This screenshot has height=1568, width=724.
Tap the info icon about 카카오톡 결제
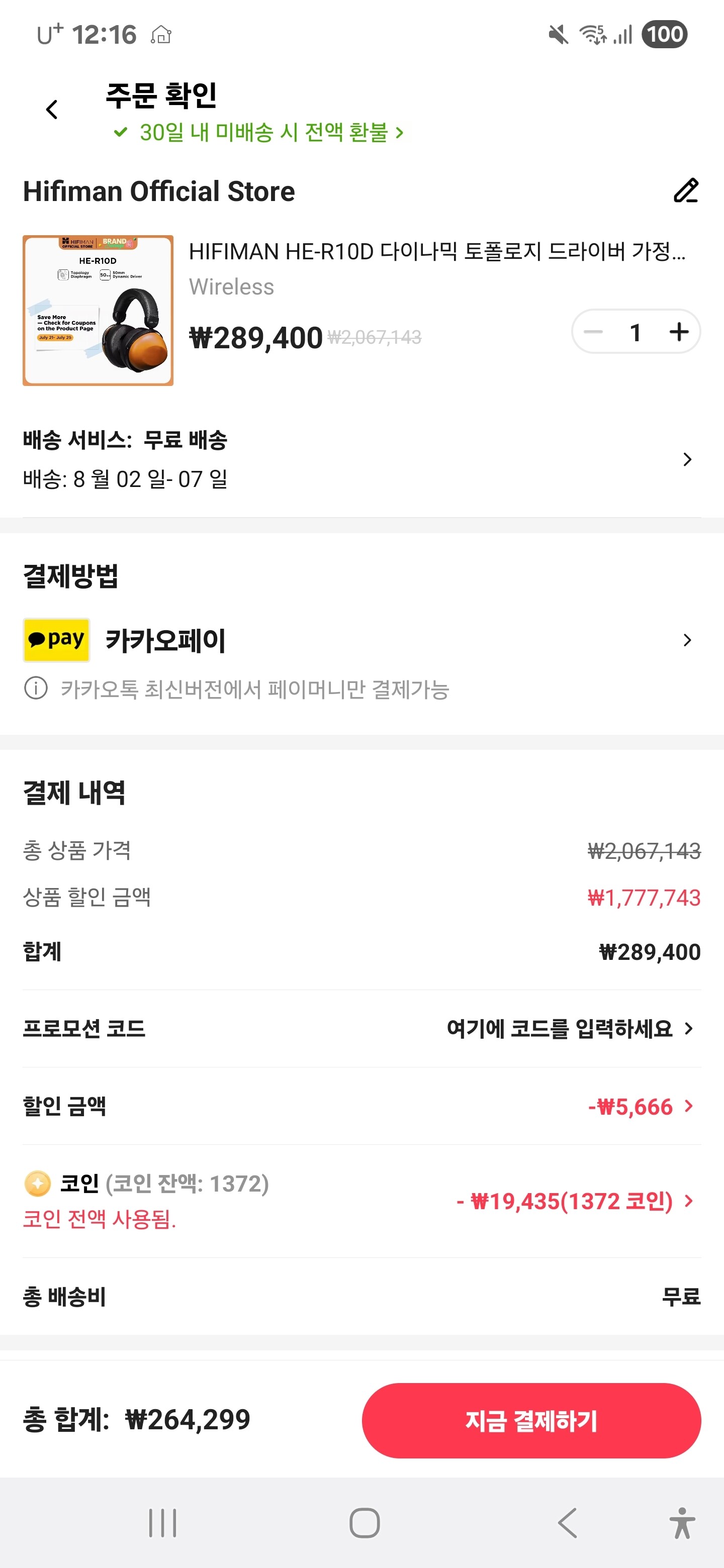click(x=36, y=689)
